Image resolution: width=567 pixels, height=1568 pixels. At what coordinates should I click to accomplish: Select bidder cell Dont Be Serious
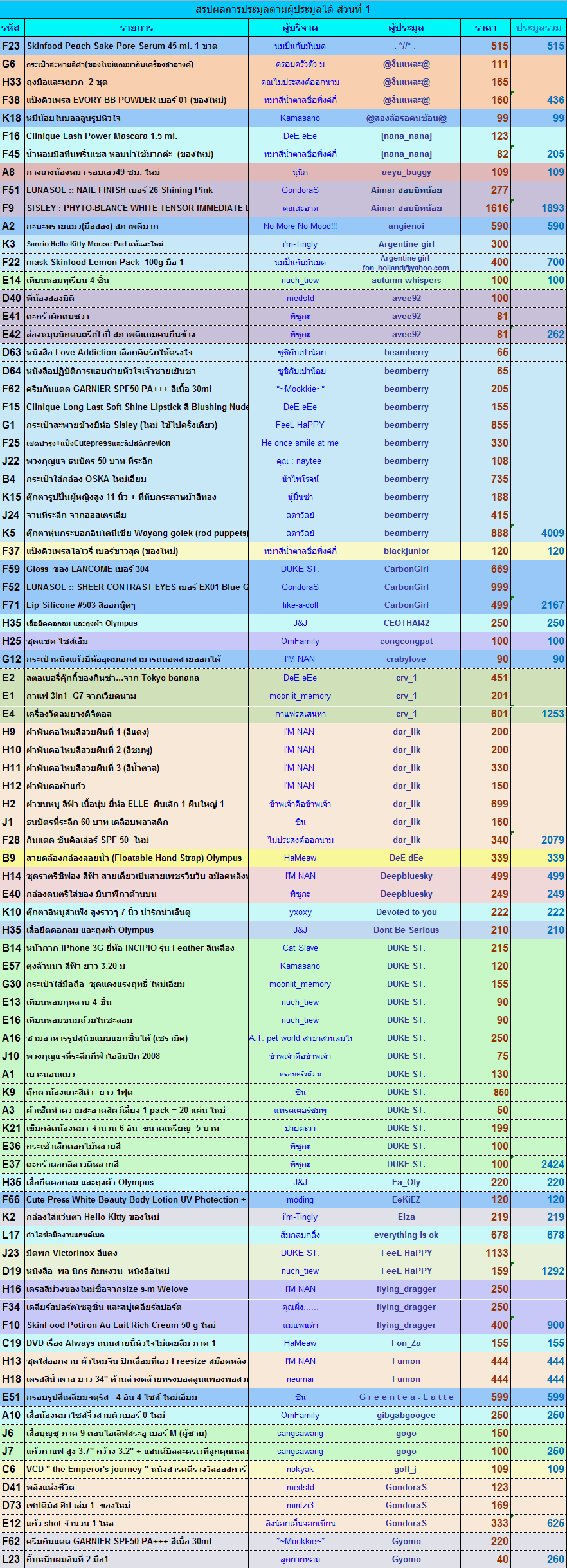click(406, 930)
